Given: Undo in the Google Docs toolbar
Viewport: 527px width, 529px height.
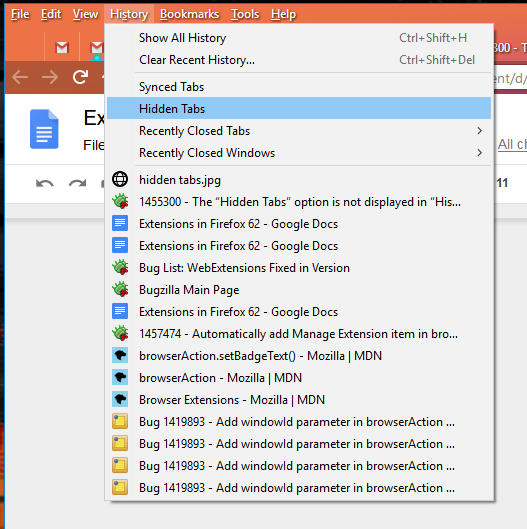Looking at the screenshot, I should 45,184.
